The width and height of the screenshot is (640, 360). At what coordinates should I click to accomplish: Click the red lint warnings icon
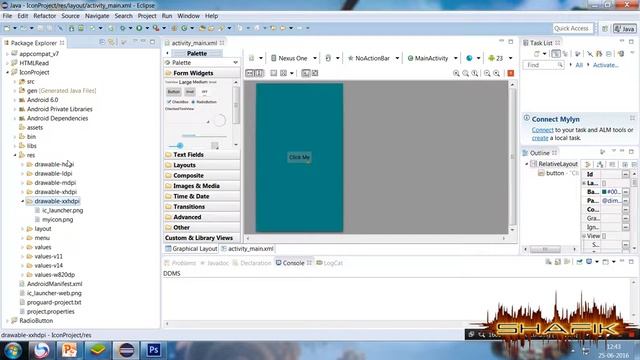511,73
